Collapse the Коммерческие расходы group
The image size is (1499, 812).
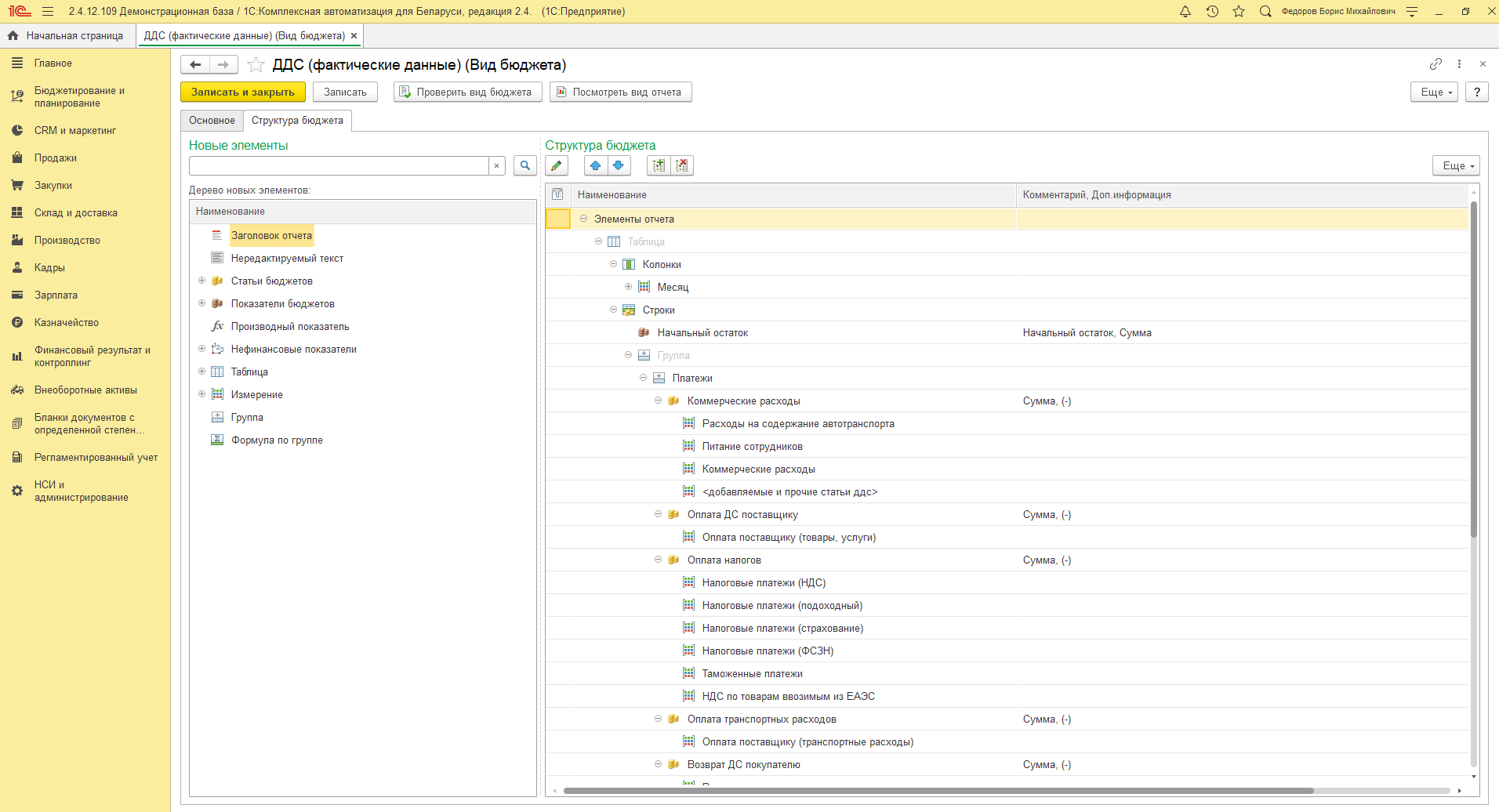click(x=658, y=401)
